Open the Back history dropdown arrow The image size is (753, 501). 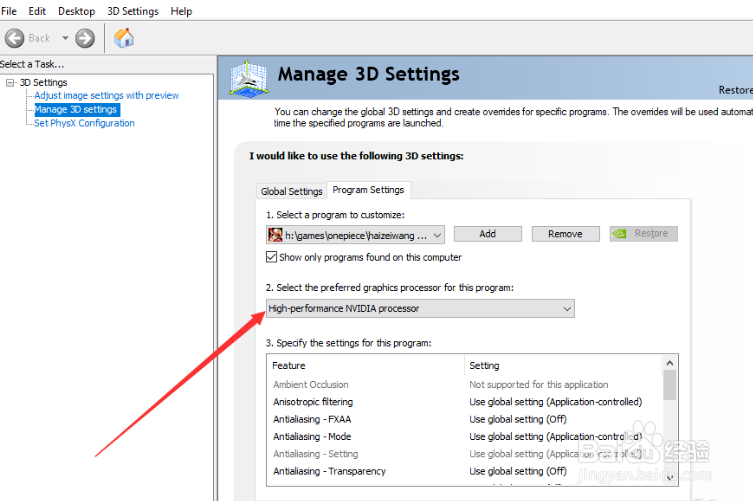pos(65,38)
